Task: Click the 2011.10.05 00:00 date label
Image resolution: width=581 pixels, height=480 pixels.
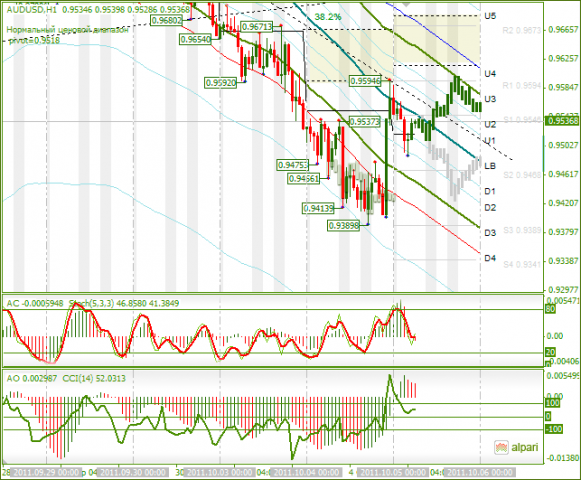Action: [393, 473]
